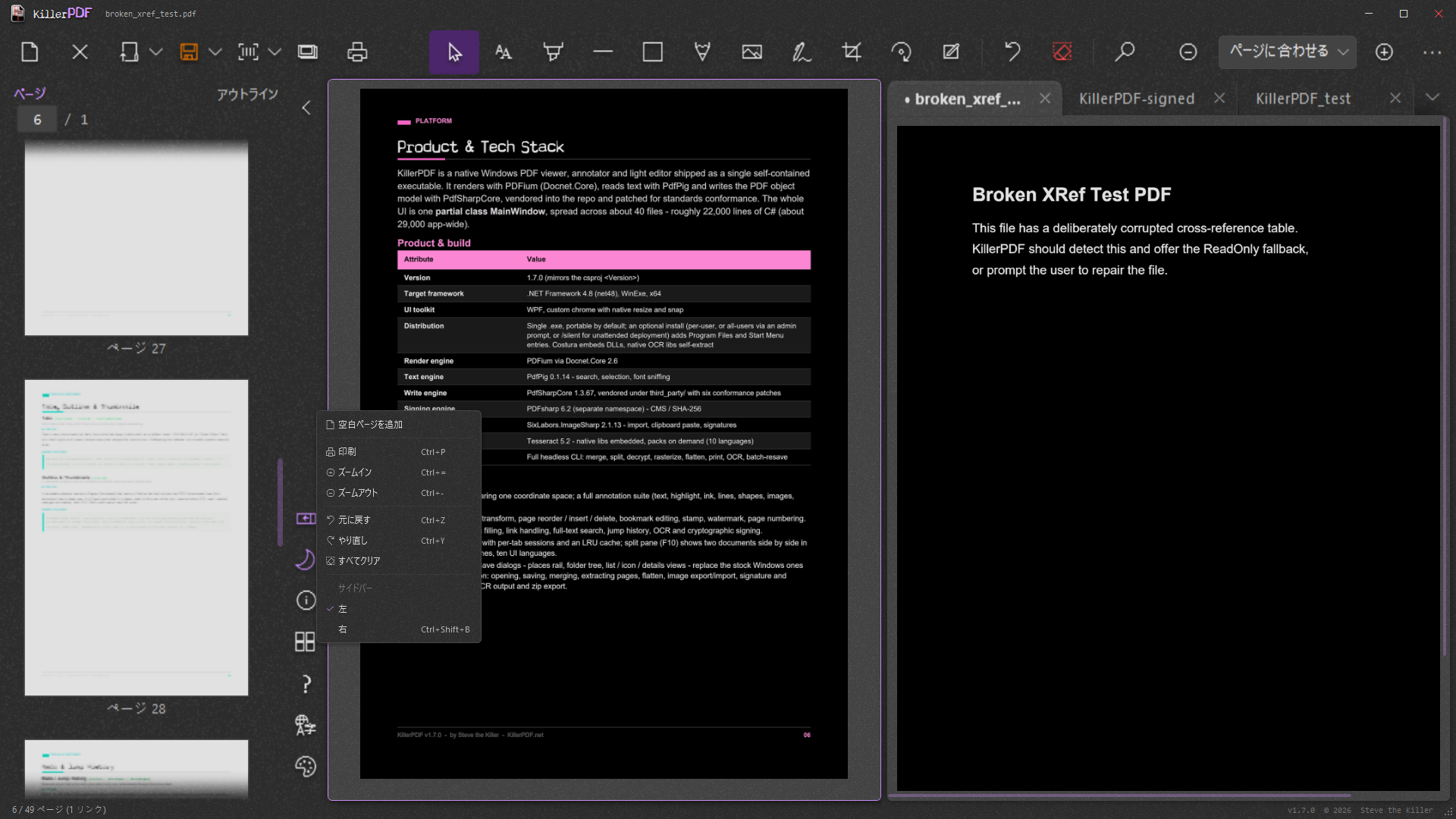The image size is (1456, 819).
Task: Close the broken_xref tab
Action: [x=1045, y=99]
